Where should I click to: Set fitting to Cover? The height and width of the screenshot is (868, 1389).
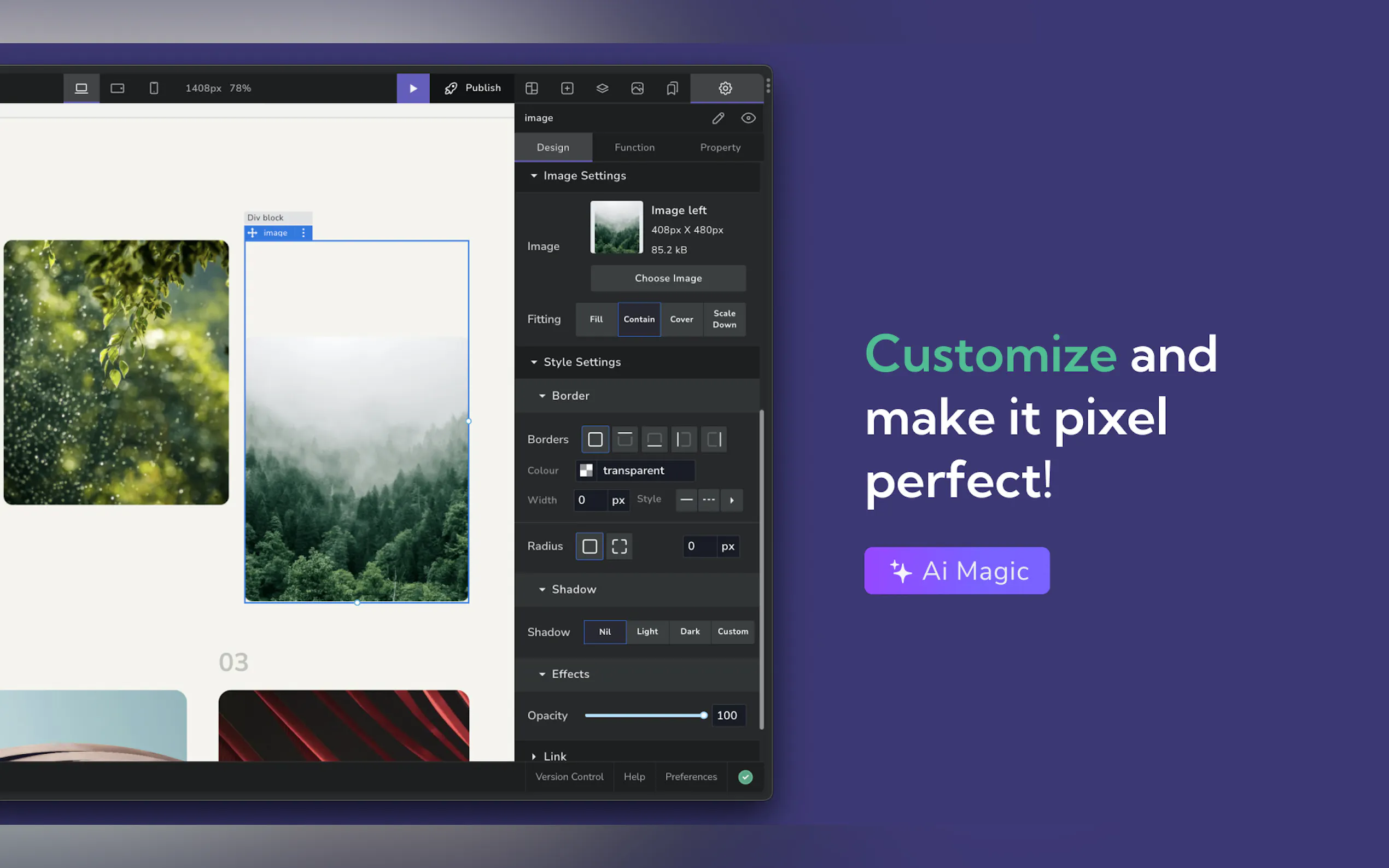click(681, 319)
